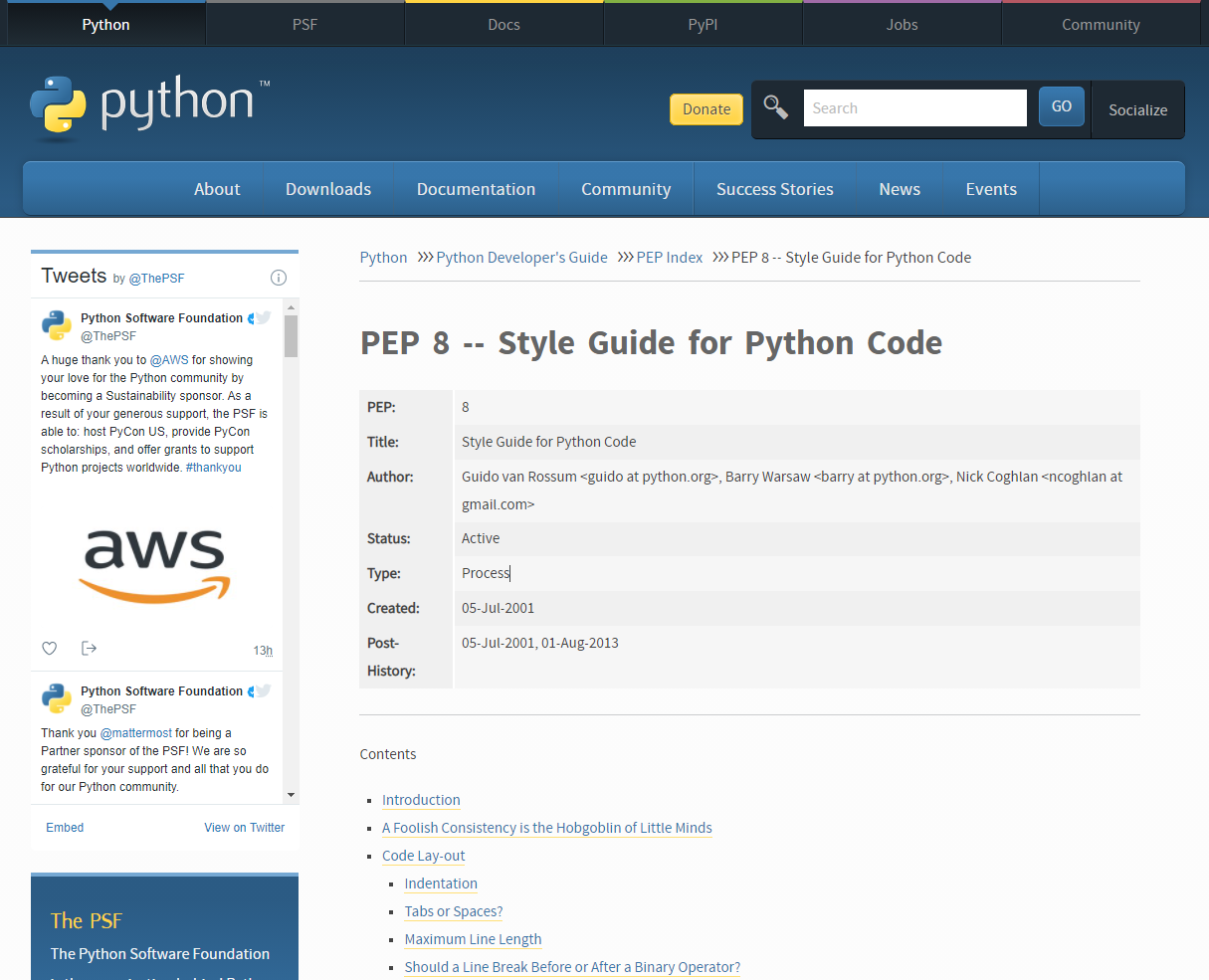1209x980 pixels.
Task: Open the PEP Index breadcrumb link
Action: [x=670, y=258]
